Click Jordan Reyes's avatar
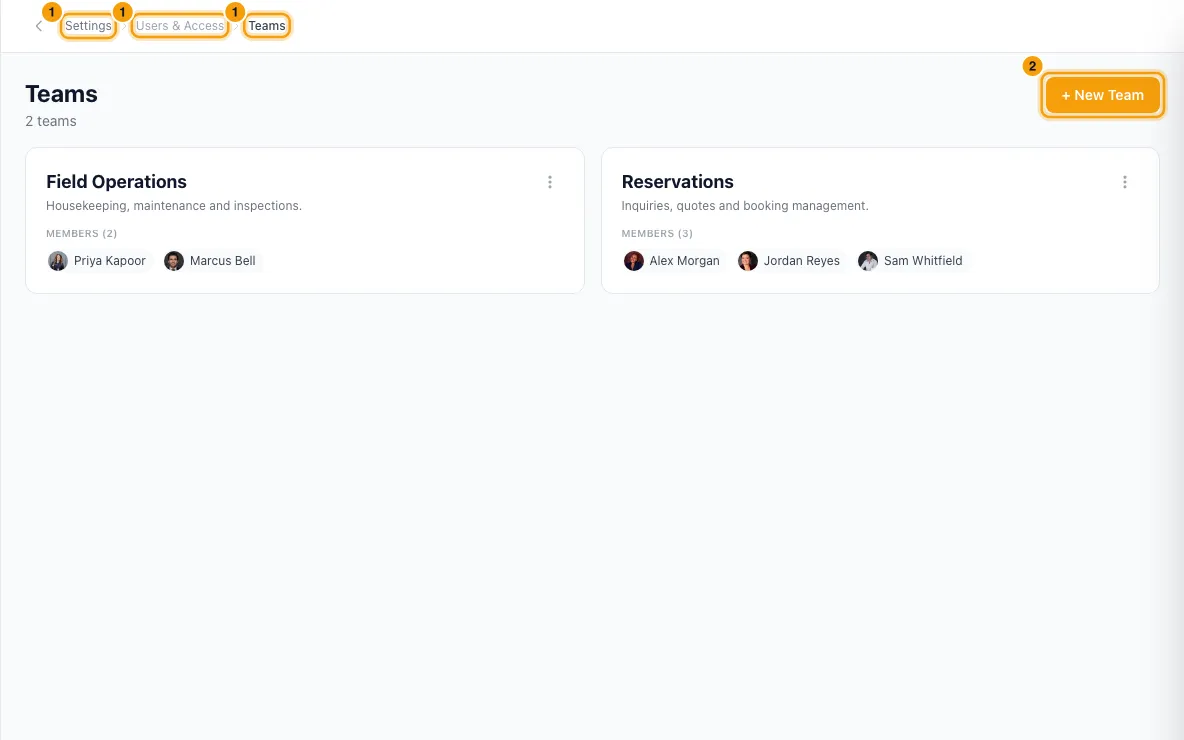The image size is (1184, 740). click(x=748, y=261)
